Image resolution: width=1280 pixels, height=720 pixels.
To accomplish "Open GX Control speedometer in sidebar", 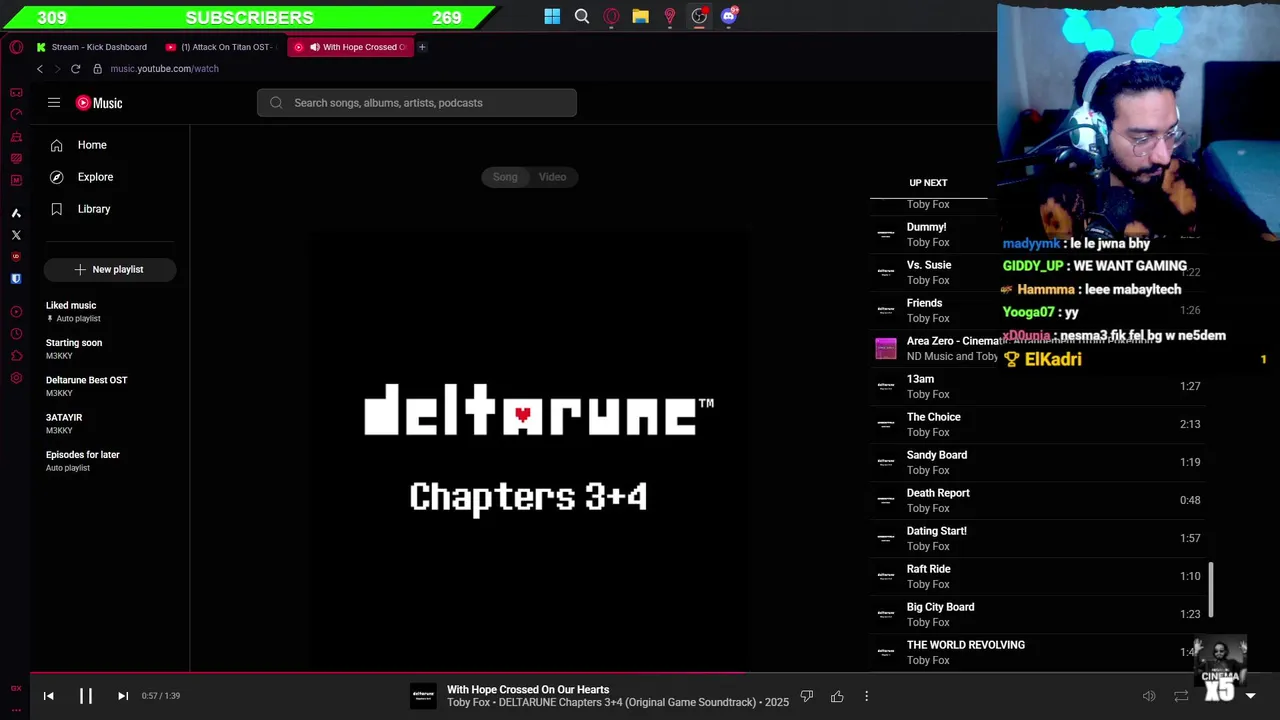I will (16, 114).
